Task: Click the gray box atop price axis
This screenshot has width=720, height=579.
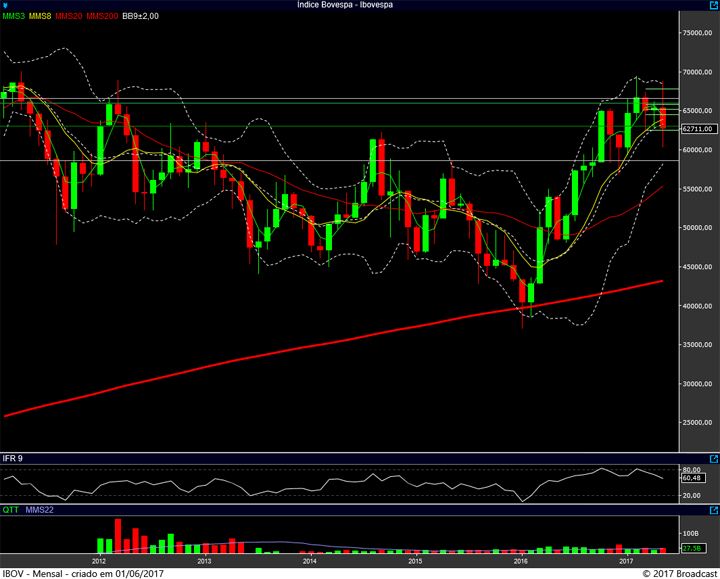Action: (697, 16)
